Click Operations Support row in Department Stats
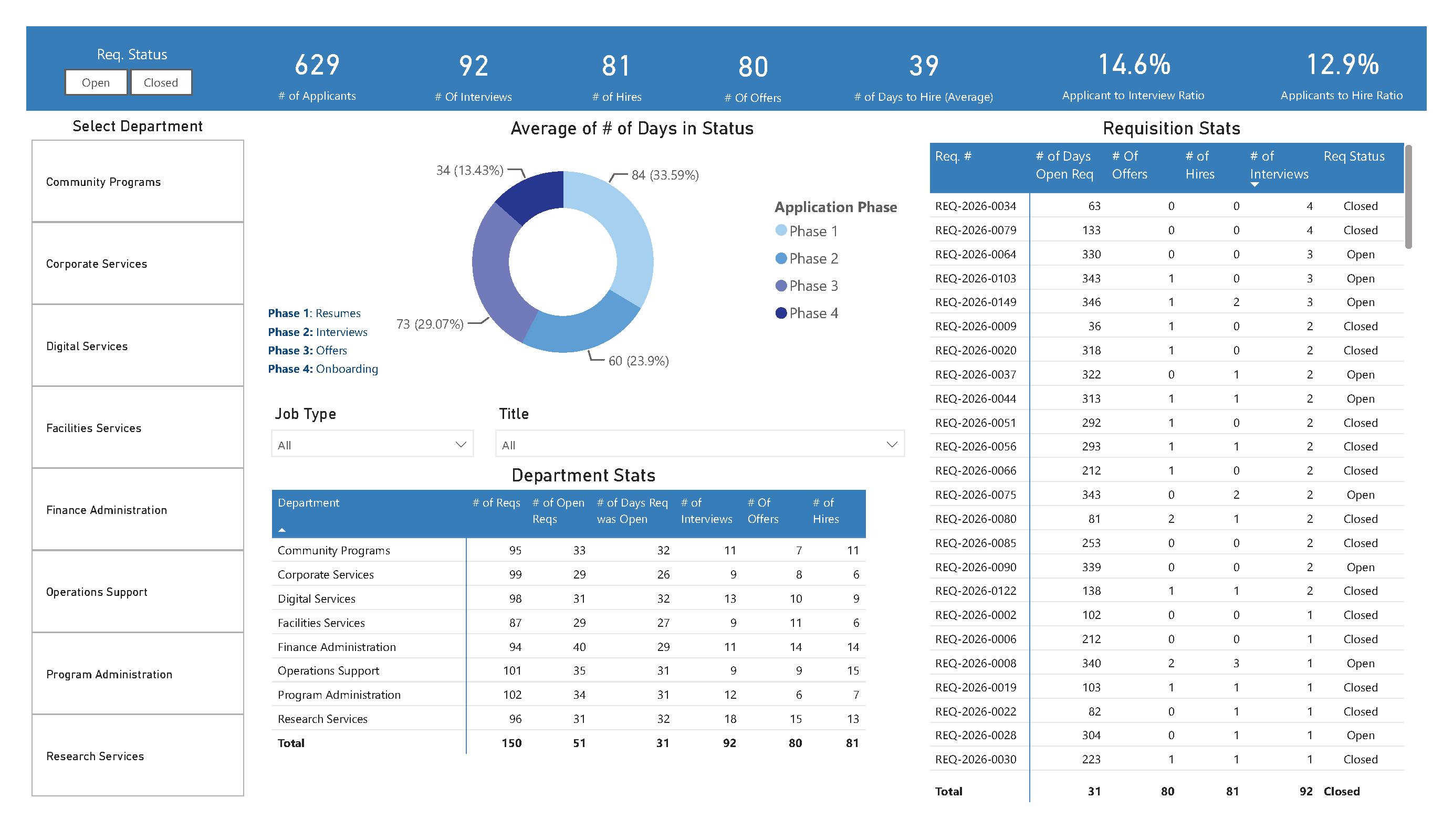 [569, 670]
